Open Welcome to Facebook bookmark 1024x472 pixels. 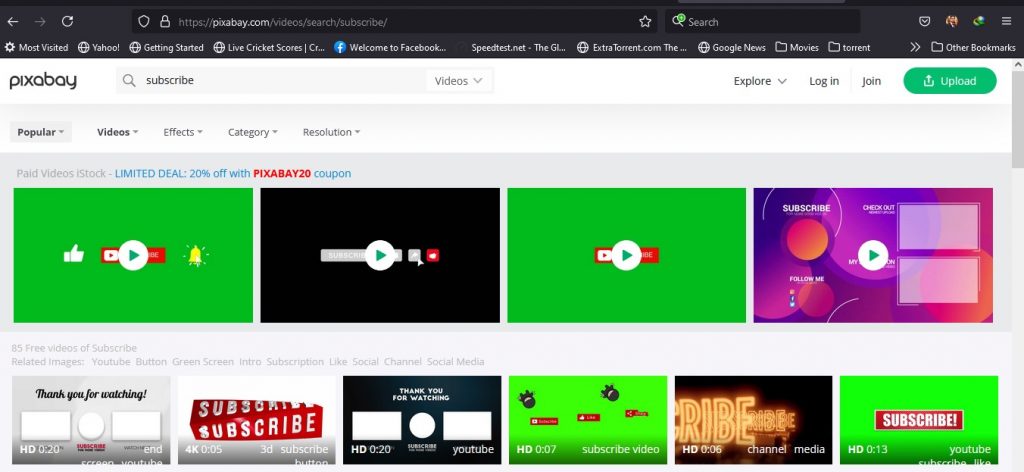tap(391, 47)
